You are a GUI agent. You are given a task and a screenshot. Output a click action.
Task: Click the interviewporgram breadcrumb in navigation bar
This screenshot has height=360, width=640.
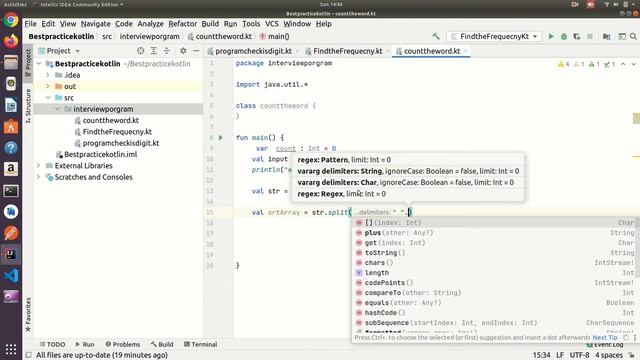point(149,36)
